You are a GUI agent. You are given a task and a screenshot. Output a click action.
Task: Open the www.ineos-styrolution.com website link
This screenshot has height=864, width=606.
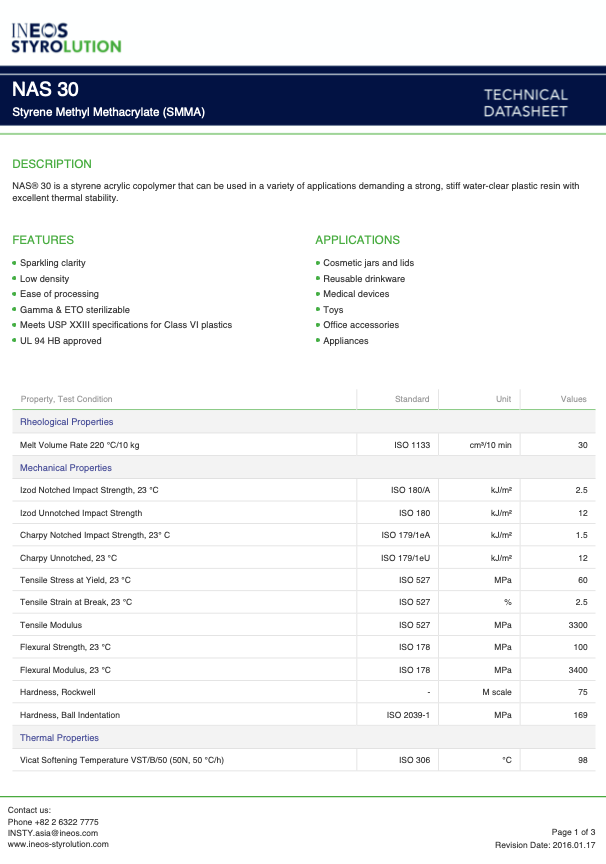[58, 844]
